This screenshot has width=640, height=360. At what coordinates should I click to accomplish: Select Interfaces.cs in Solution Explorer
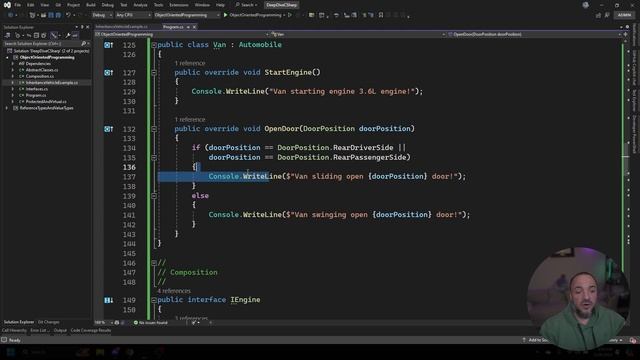pyautogui.click(x=37, y=89)
